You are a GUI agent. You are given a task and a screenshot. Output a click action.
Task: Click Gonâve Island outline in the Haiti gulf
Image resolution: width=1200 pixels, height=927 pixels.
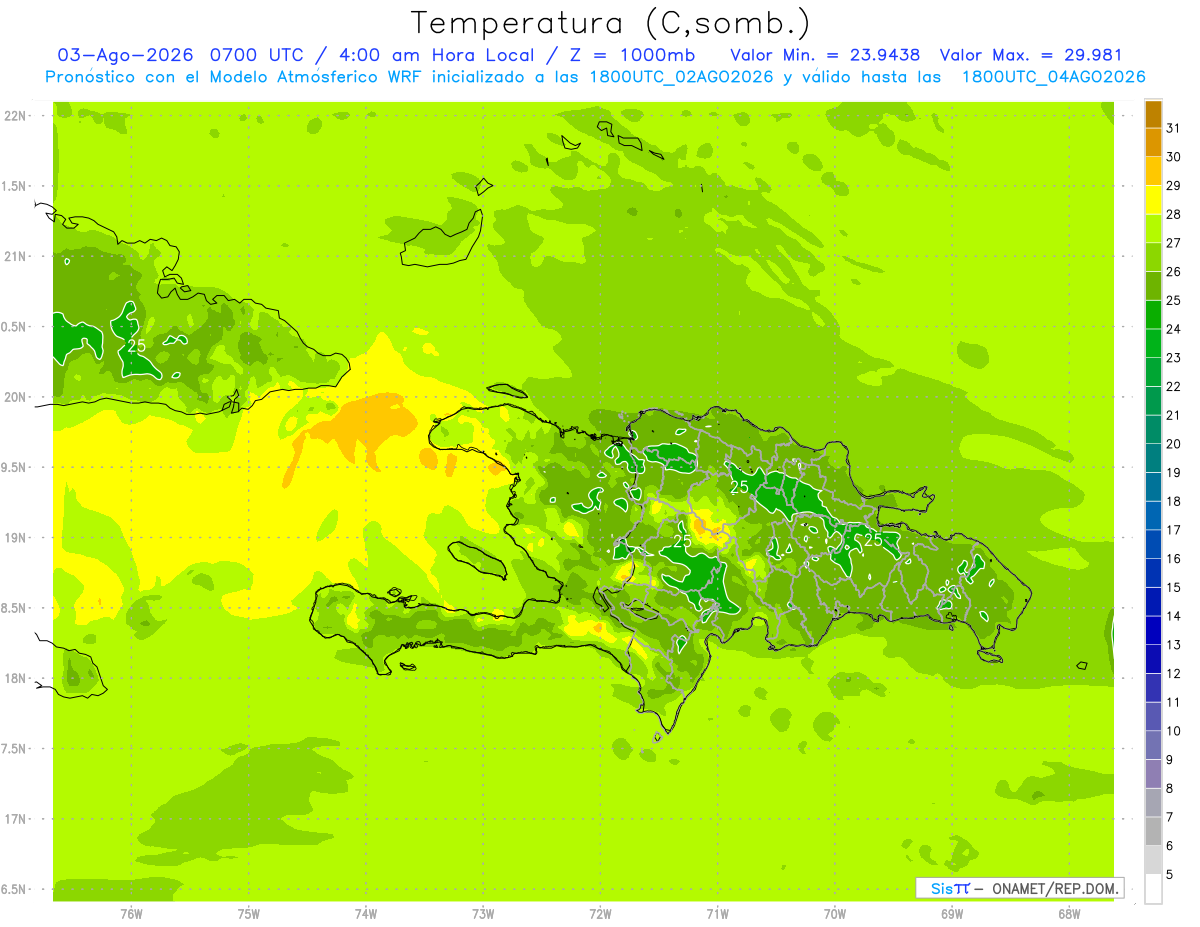click(480, 560)
